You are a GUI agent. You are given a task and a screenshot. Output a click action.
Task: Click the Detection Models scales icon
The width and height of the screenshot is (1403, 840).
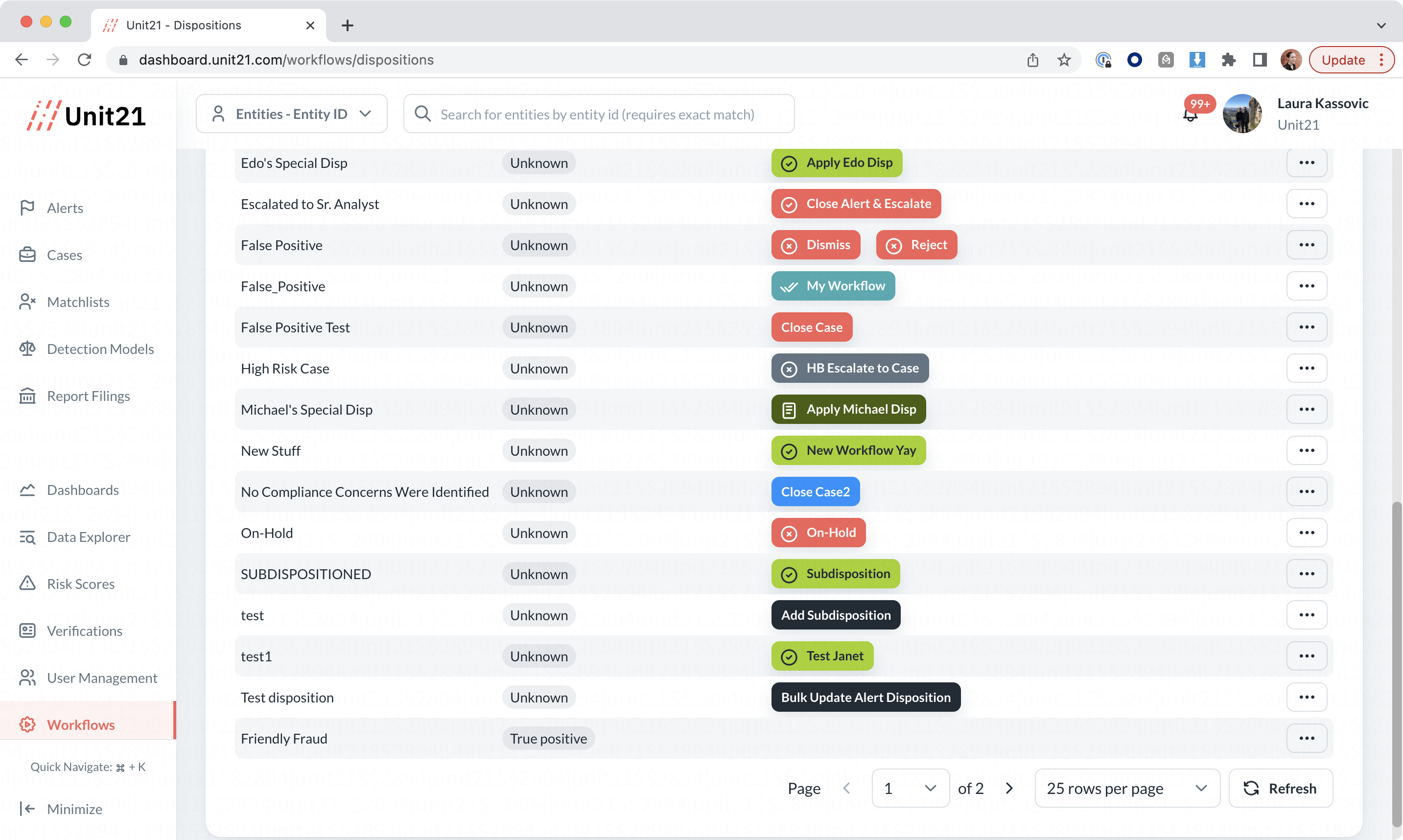click(x=27, y=349)
